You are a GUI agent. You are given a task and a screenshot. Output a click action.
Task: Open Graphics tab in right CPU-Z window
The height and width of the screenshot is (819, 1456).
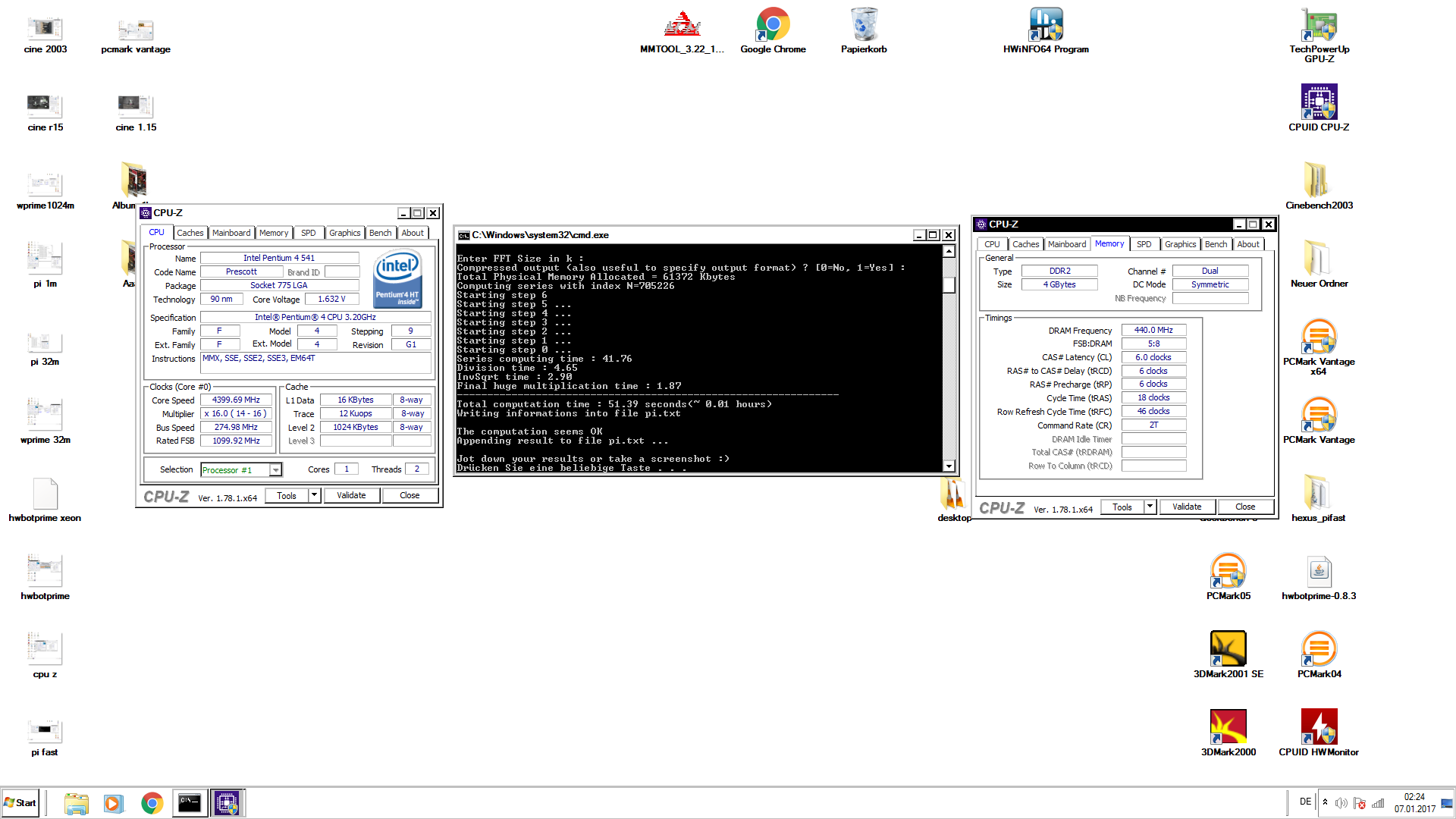pos(1181,244)
